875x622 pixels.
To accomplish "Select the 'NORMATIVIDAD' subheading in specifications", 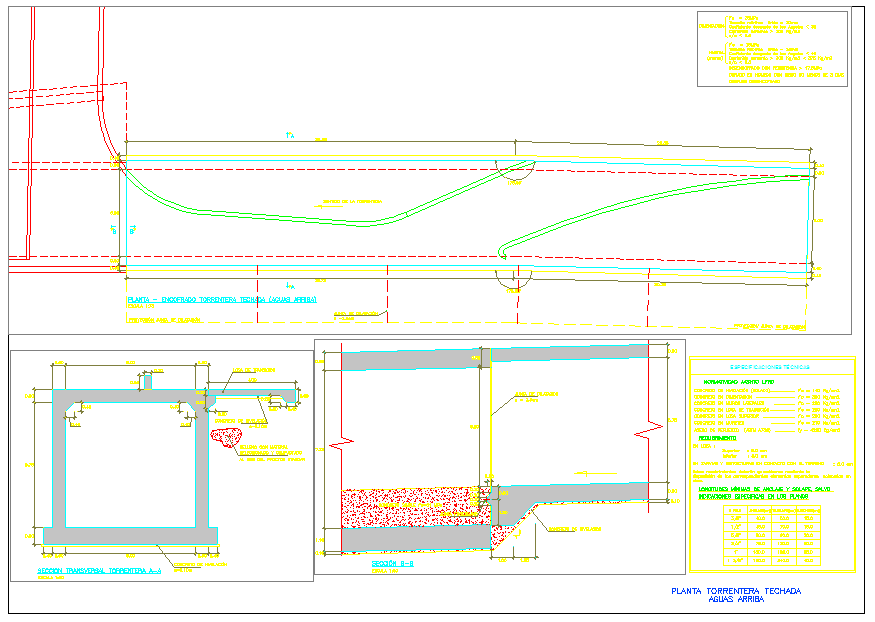I will pos(735,383).
